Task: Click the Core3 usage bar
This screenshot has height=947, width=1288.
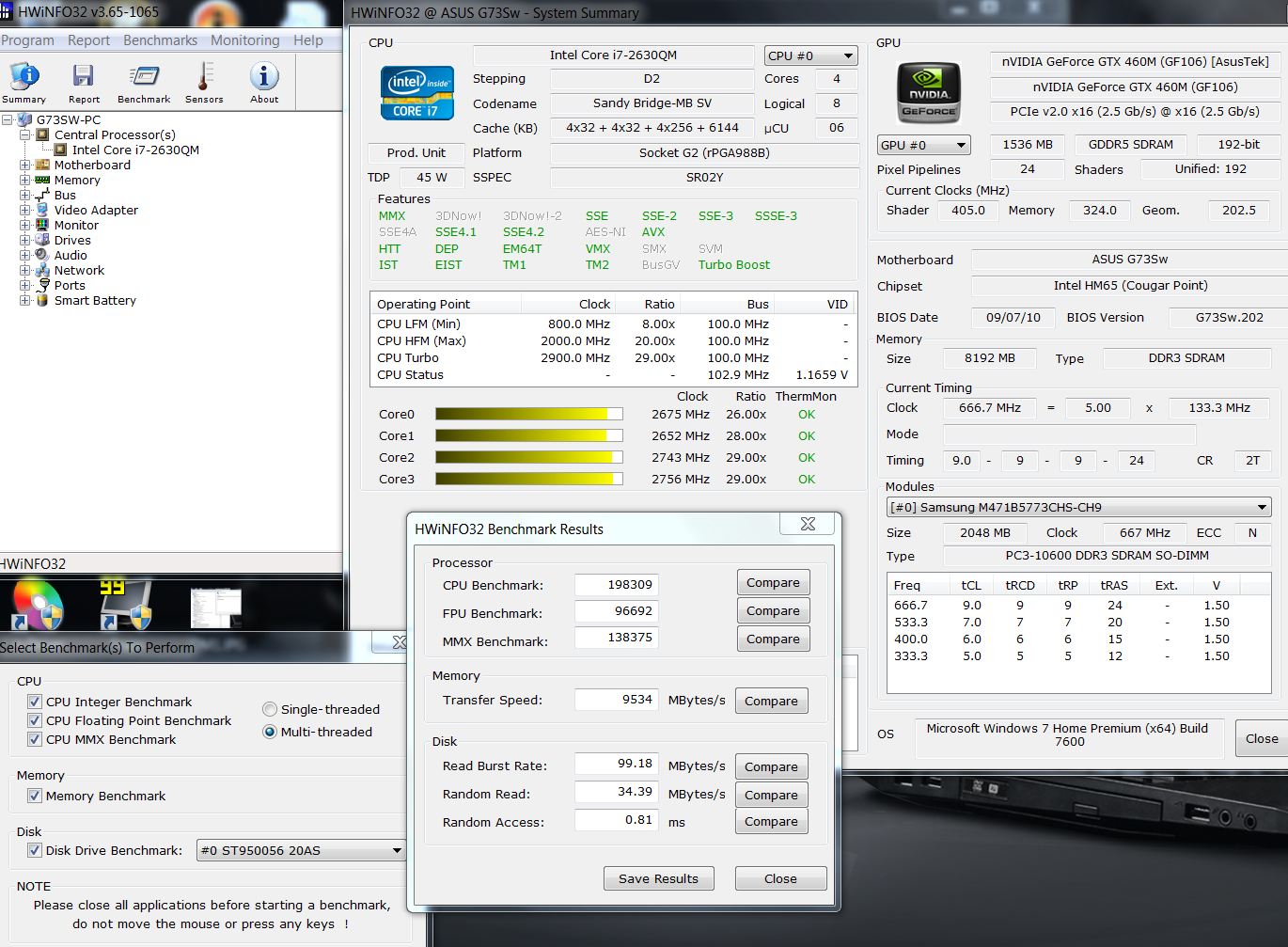Action: point(528,479)
